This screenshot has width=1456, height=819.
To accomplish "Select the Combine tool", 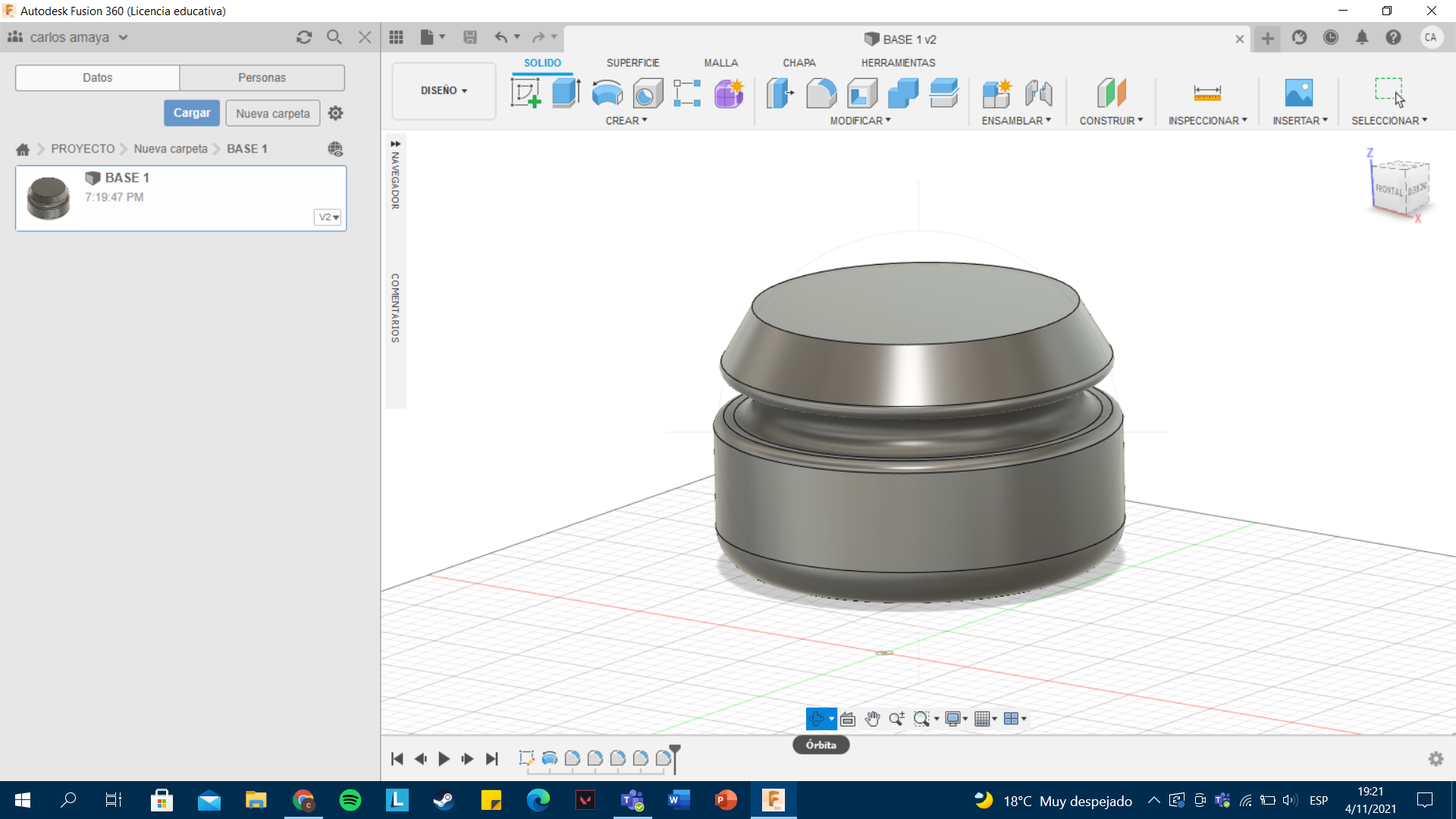I will tap(903, 93).
